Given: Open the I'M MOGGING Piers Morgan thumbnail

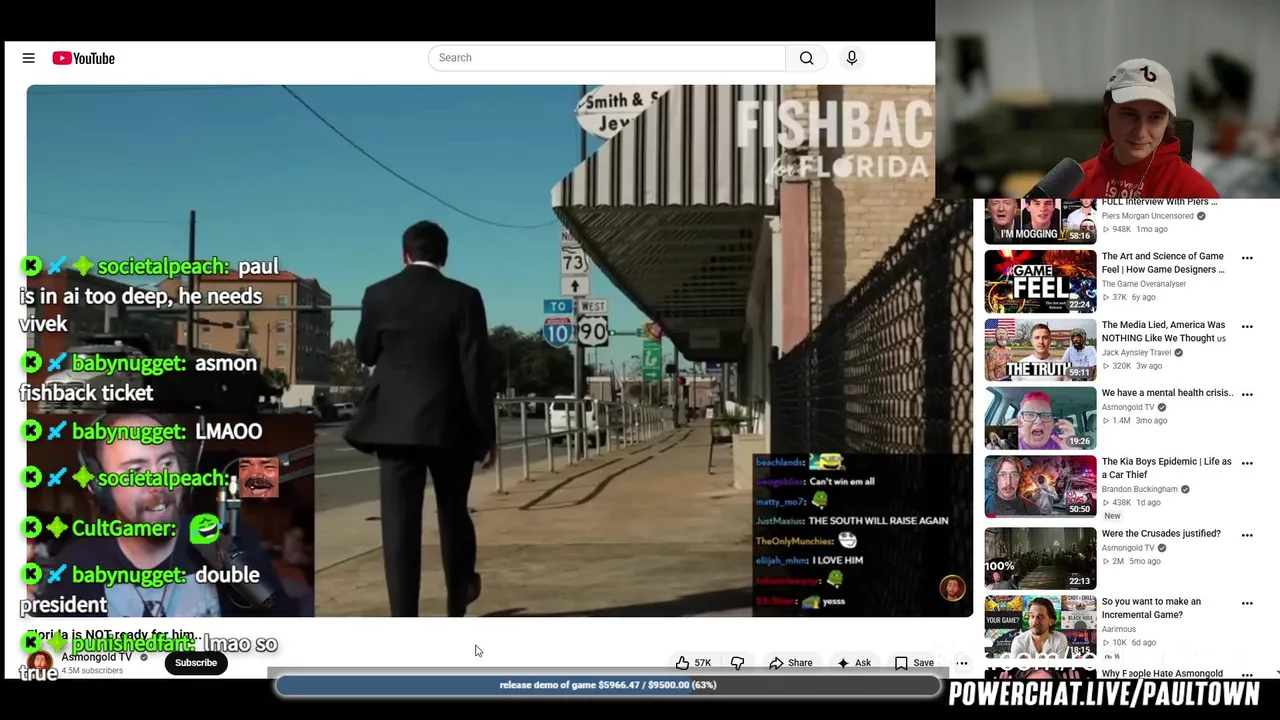Looking at the screenshot, I should click(x=1040, y=221).
